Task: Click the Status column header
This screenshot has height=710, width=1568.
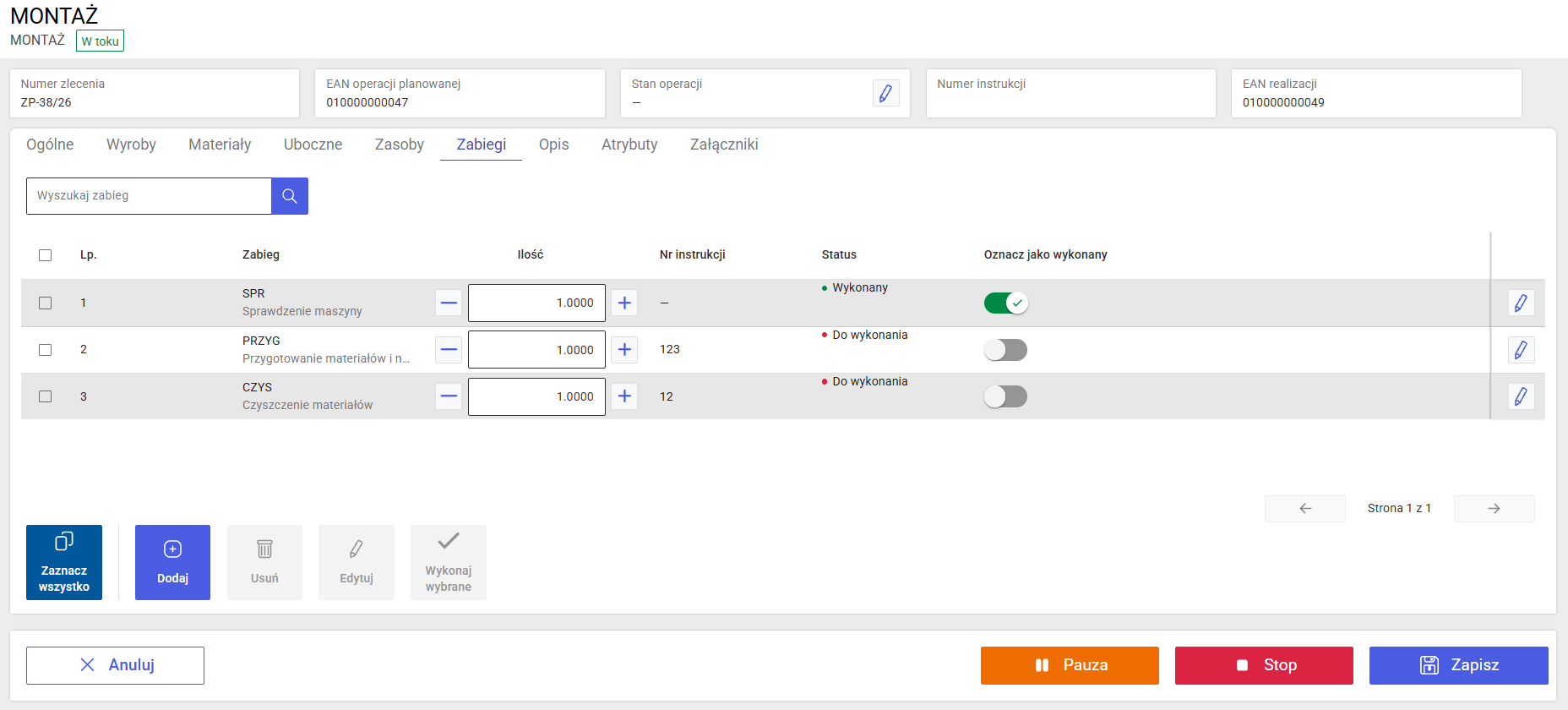Action: click(x=839, y=254)
